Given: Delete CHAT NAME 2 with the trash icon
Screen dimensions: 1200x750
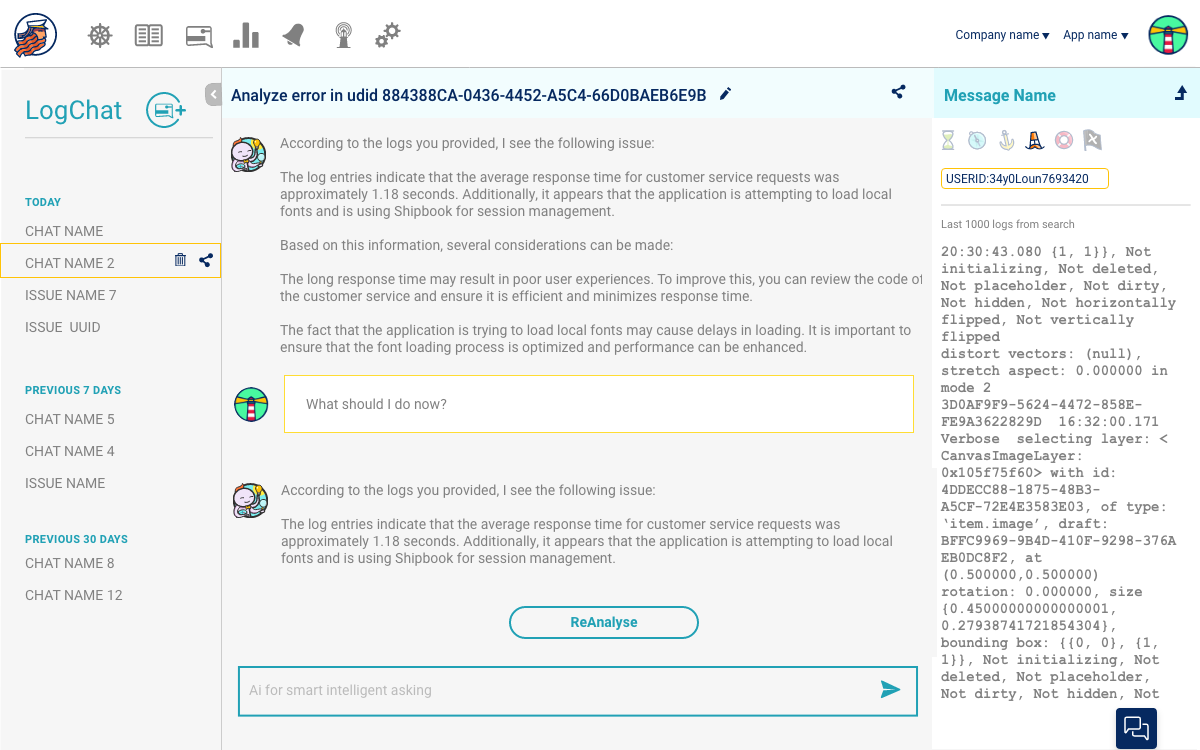Looking at the screenshot, I should [x=180, y=260].
